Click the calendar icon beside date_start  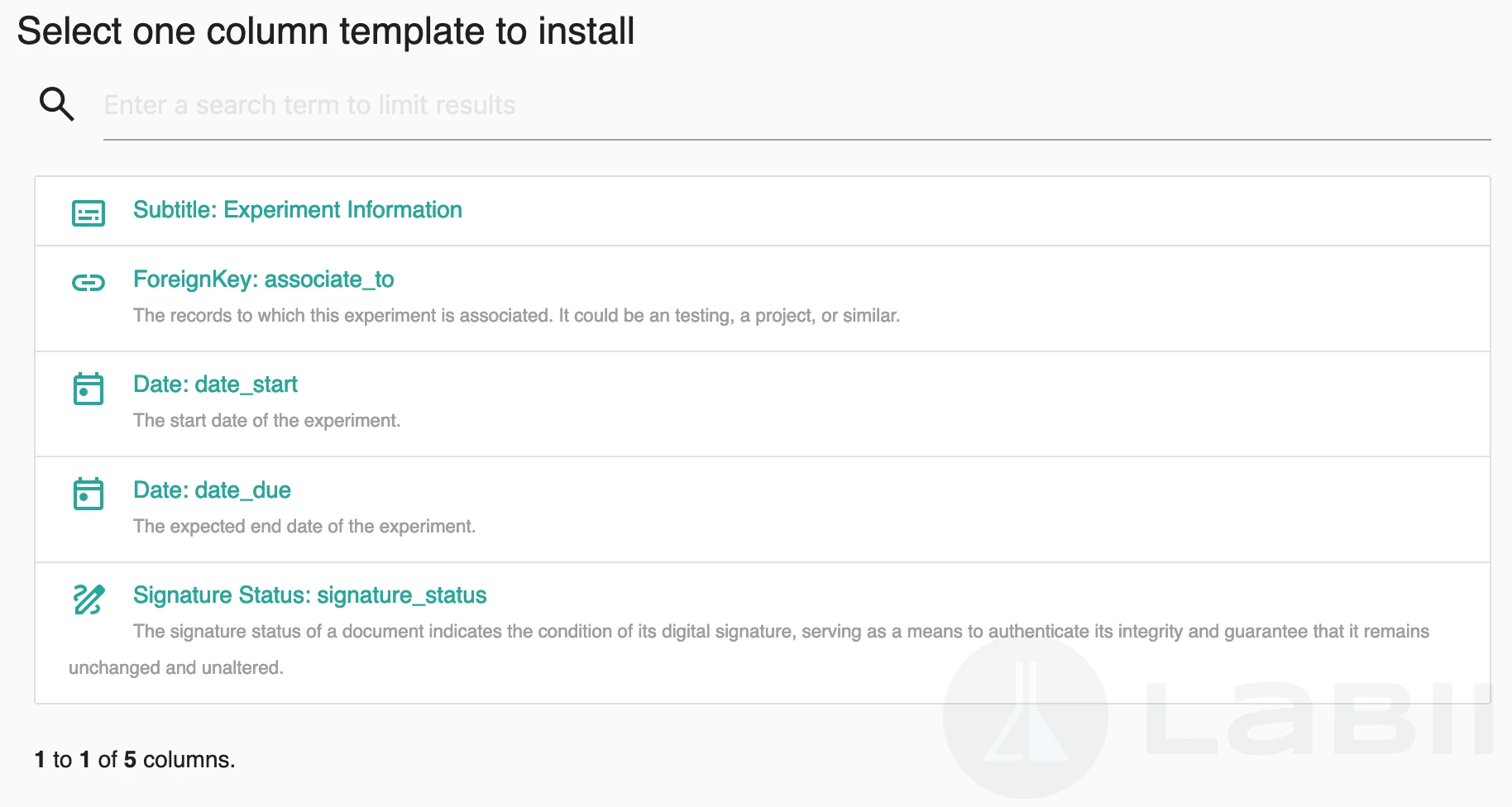click(89, 389)
